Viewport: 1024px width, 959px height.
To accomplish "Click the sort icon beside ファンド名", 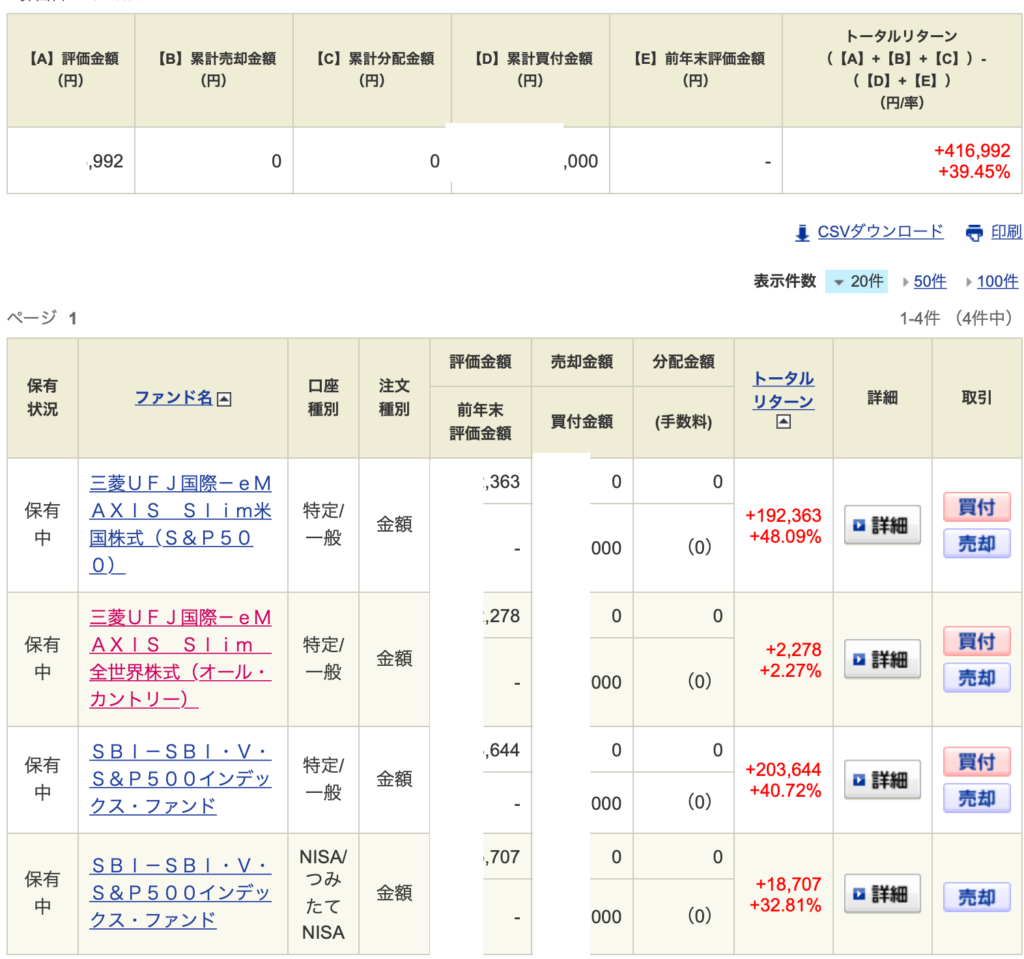I will 224,398.
